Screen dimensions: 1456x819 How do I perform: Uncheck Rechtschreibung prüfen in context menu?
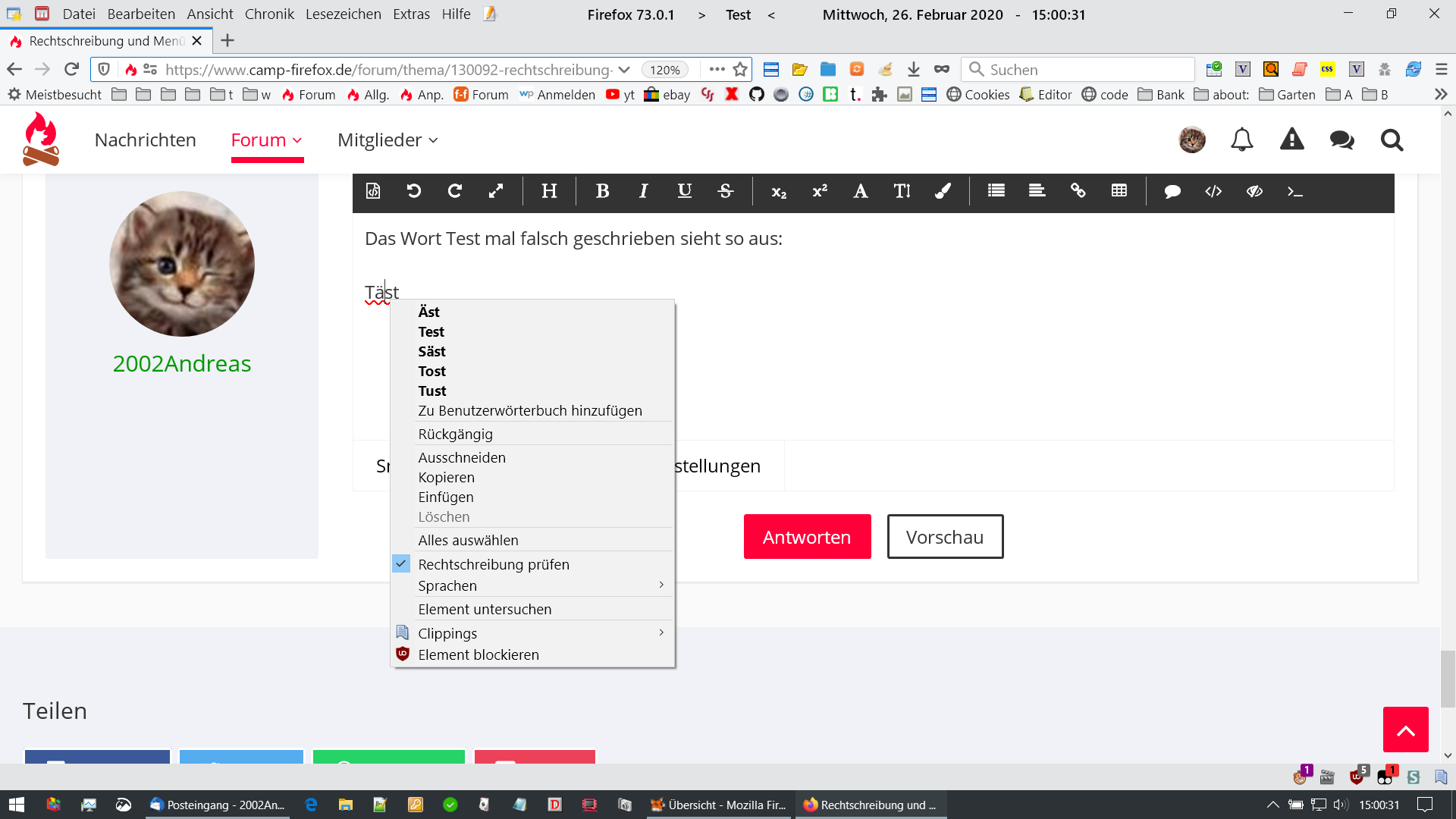tap(493, 564)
